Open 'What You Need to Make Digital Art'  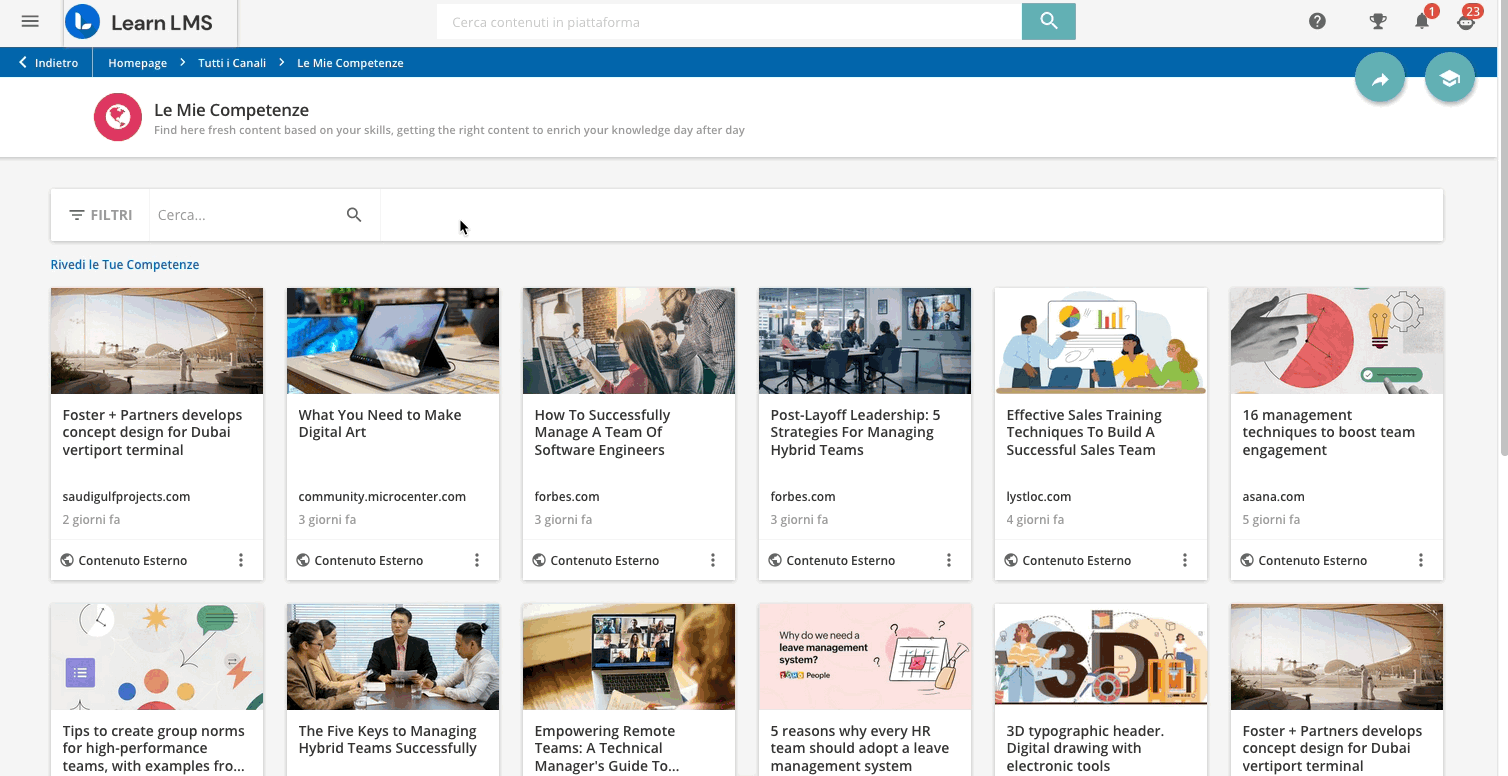[380, 424]
